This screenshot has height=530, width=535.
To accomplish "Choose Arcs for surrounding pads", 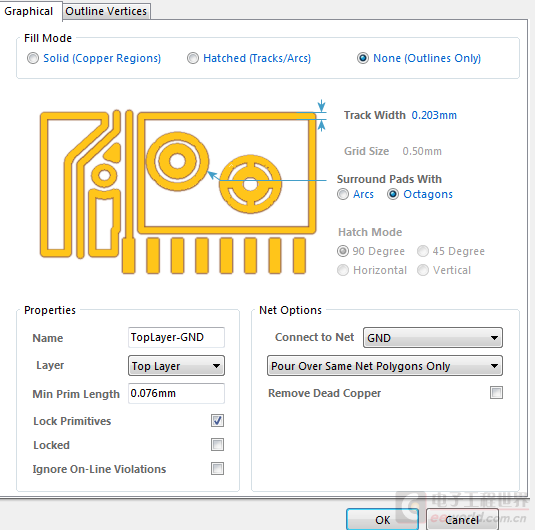I will point(343,194).
